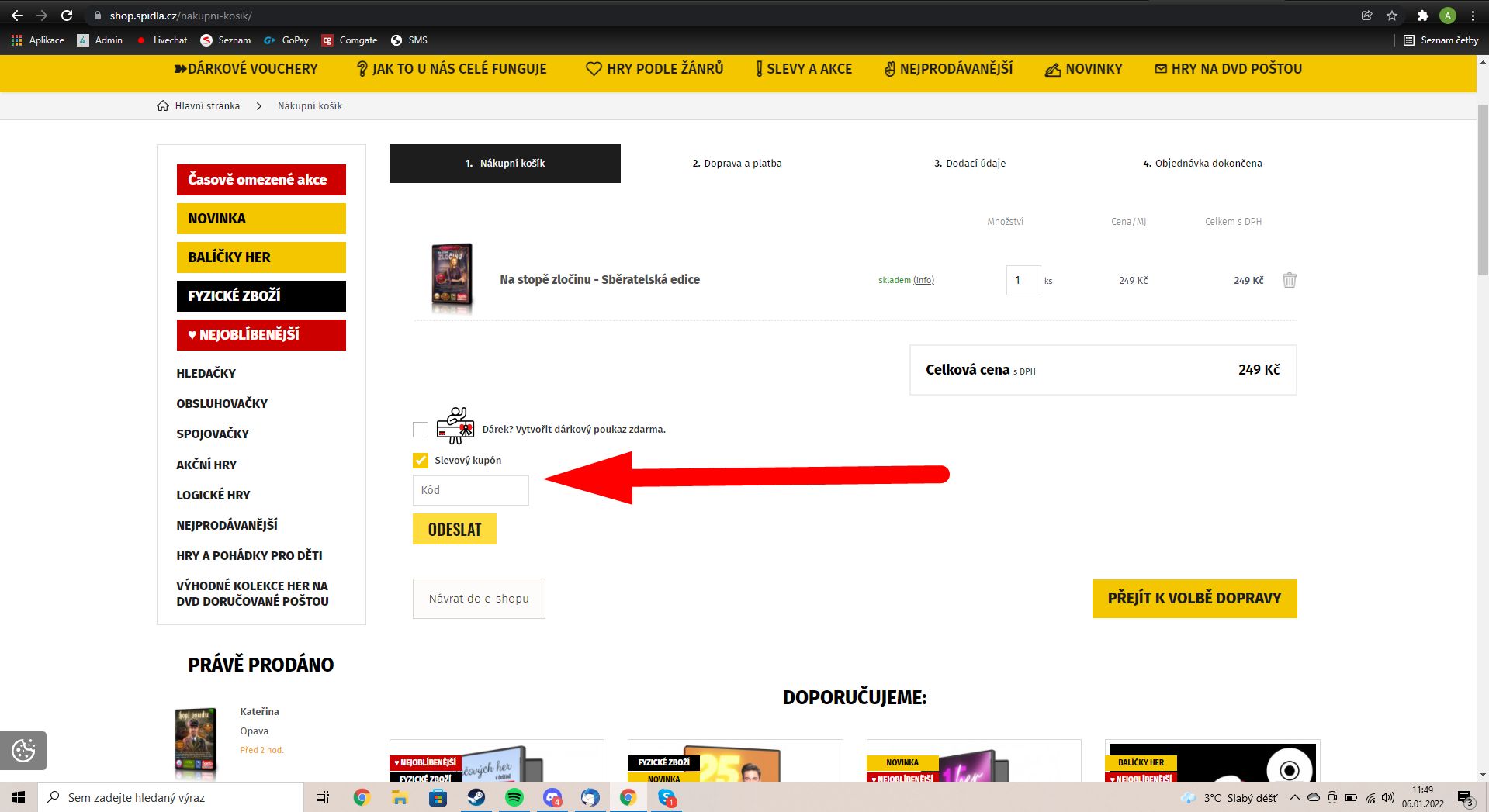This screenshot has height=812, width=1489.
Task: Show hidden system tray icons
Action: pyautogui.click(x=1294, y=797)
